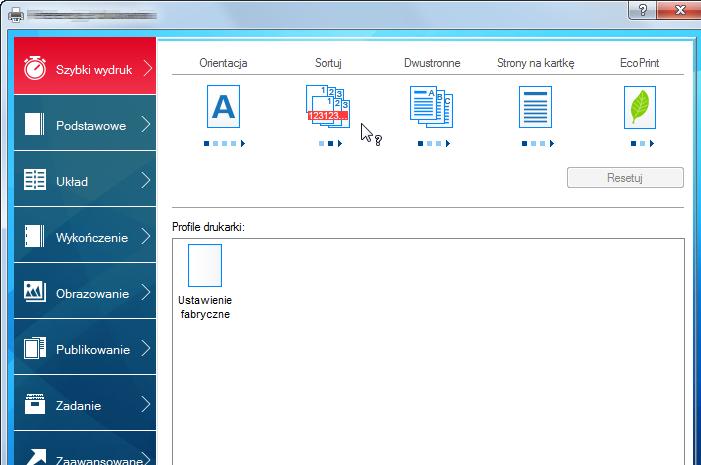The image size is (701, 465).
Task: Click the job box icon beside Zadanie
Action: point(34,404)
